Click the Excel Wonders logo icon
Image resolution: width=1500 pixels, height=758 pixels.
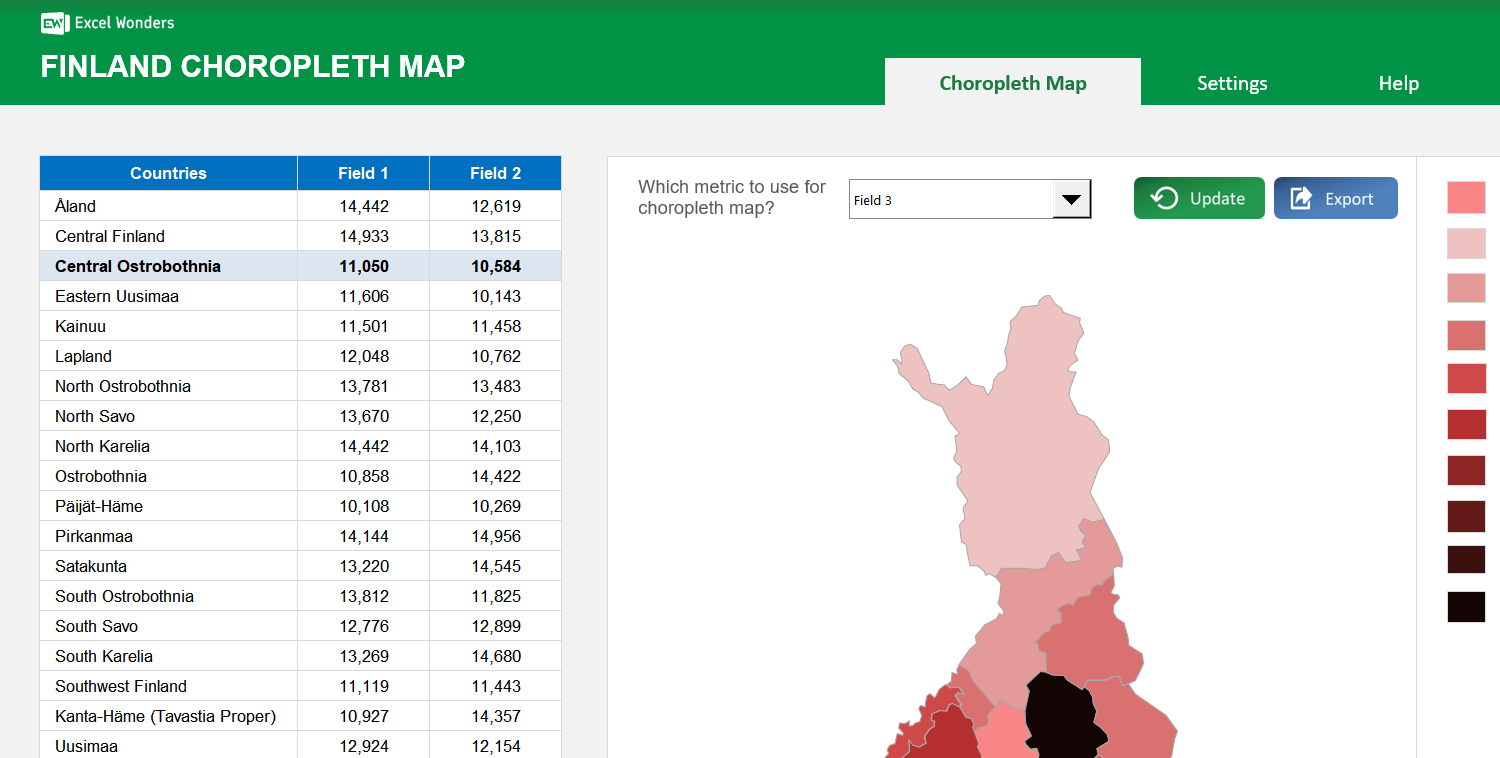click(x=52, y=23)
